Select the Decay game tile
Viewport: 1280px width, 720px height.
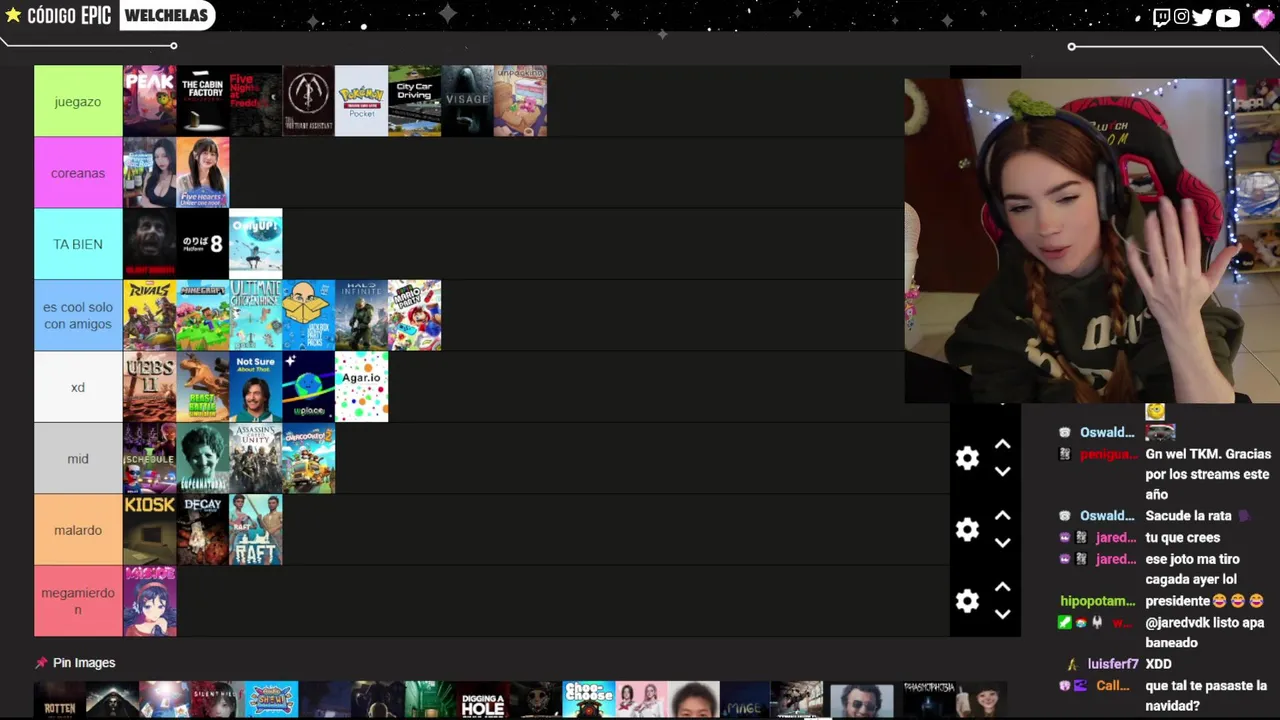(203, 530)
